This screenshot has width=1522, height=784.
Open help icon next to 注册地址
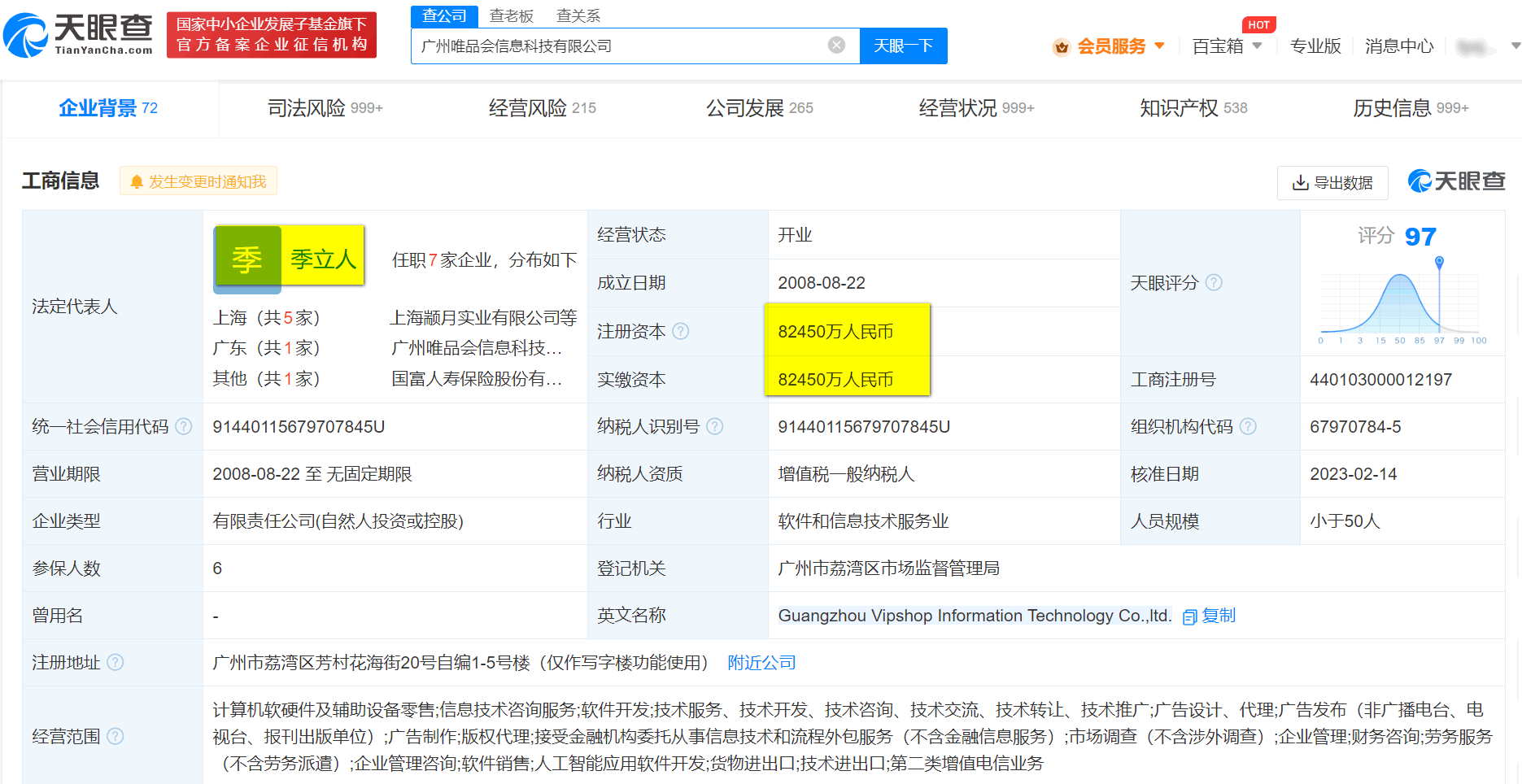point(116,662)
